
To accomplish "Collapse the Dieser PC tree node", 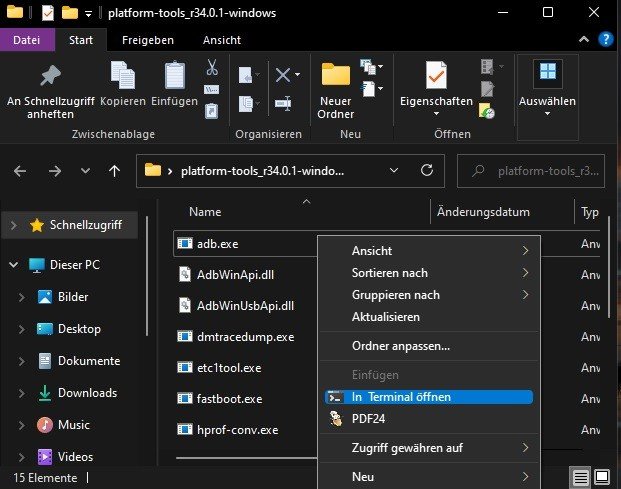I will 13,265.
